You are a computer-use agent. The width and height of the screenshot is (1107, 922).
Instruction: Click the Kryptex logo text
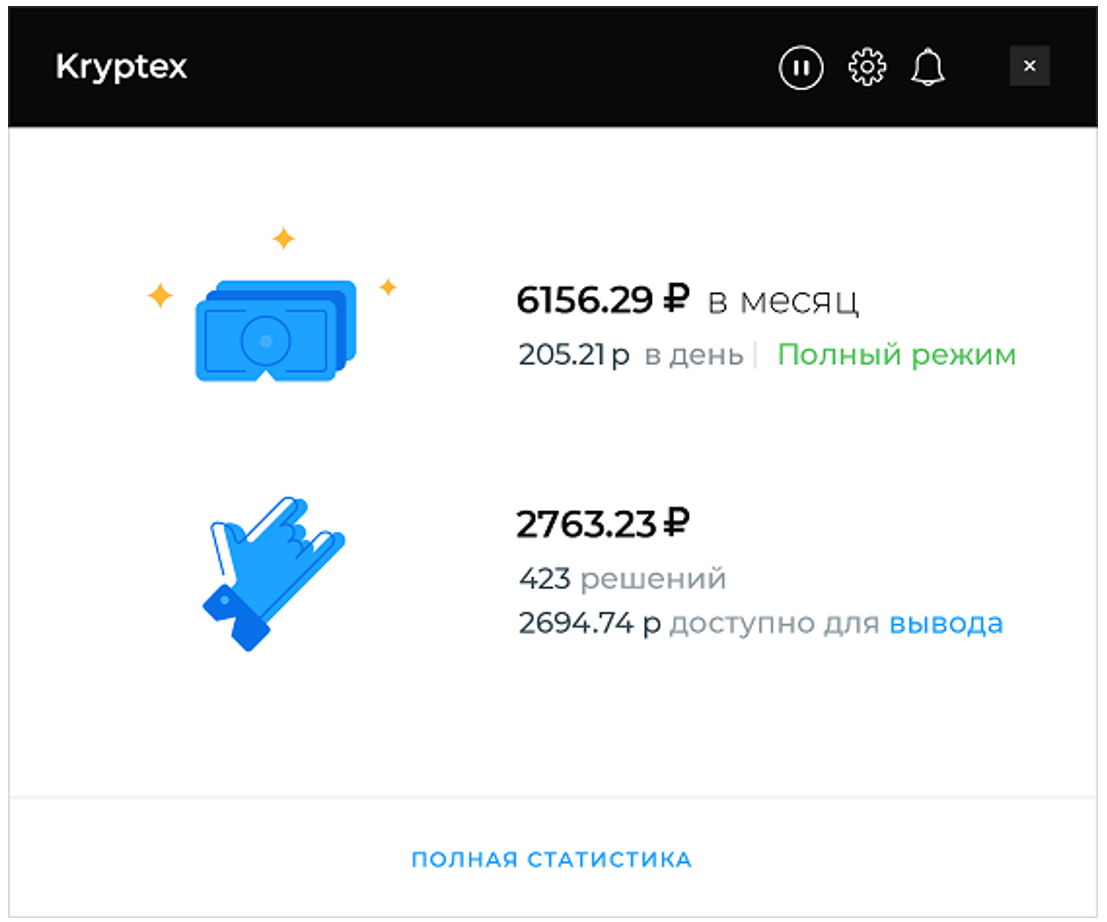point(121,68)
